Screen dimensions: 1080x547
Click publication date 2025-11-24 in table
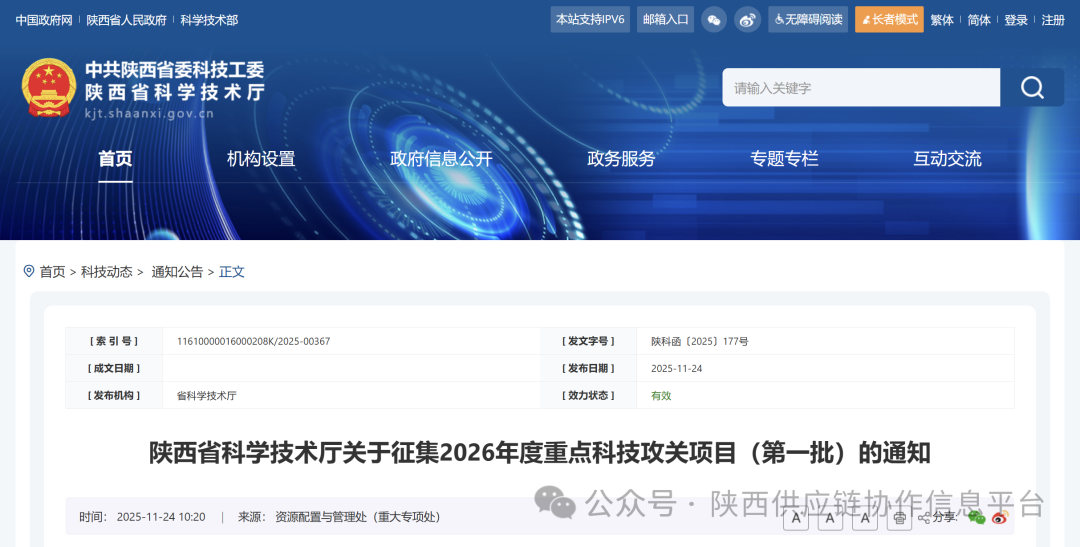(x=676, y=369)
